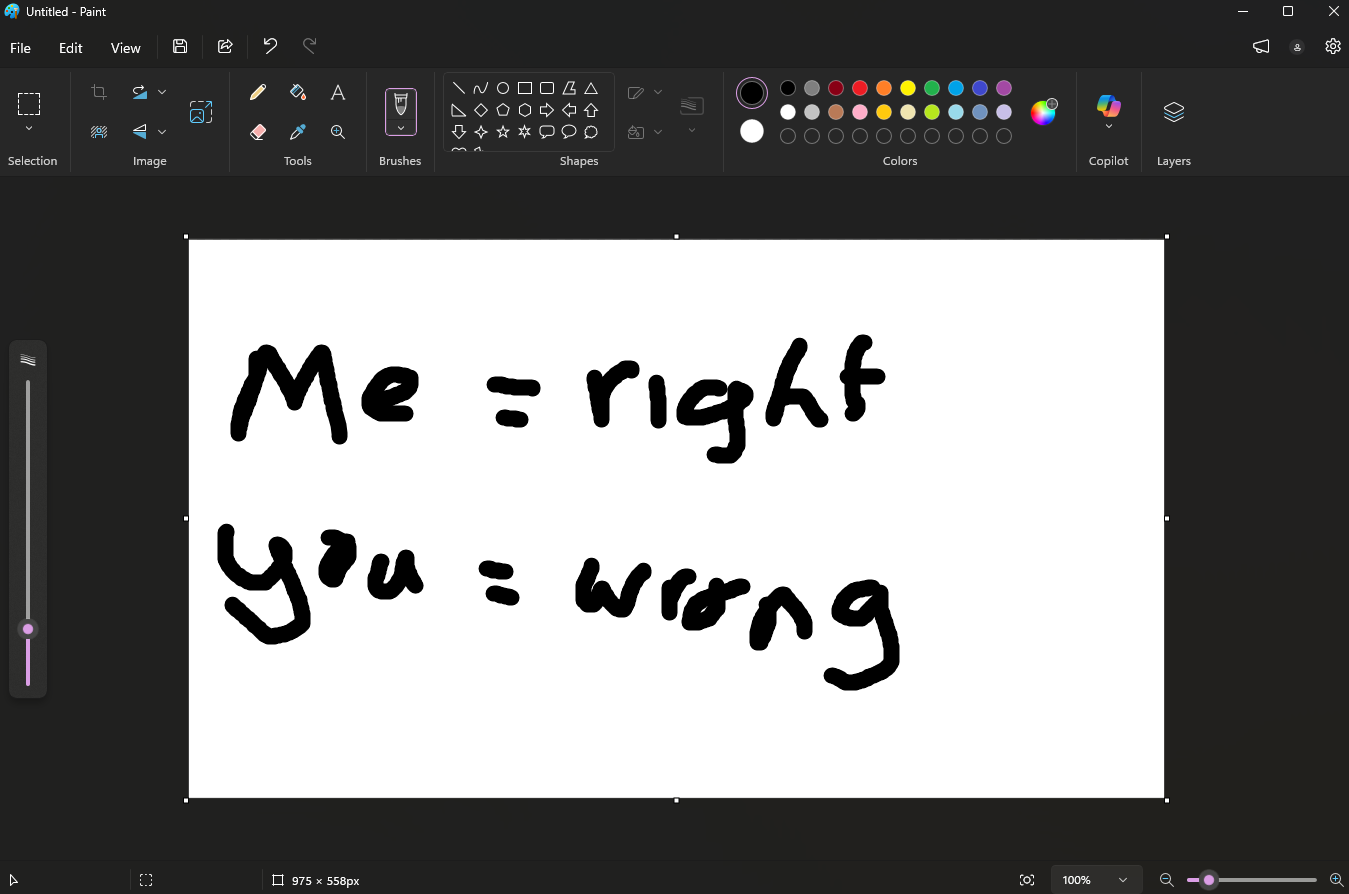Select the Magnifier tool
Image resolution: width=1349 pixels, height=894 pixels.
[338, 132]
